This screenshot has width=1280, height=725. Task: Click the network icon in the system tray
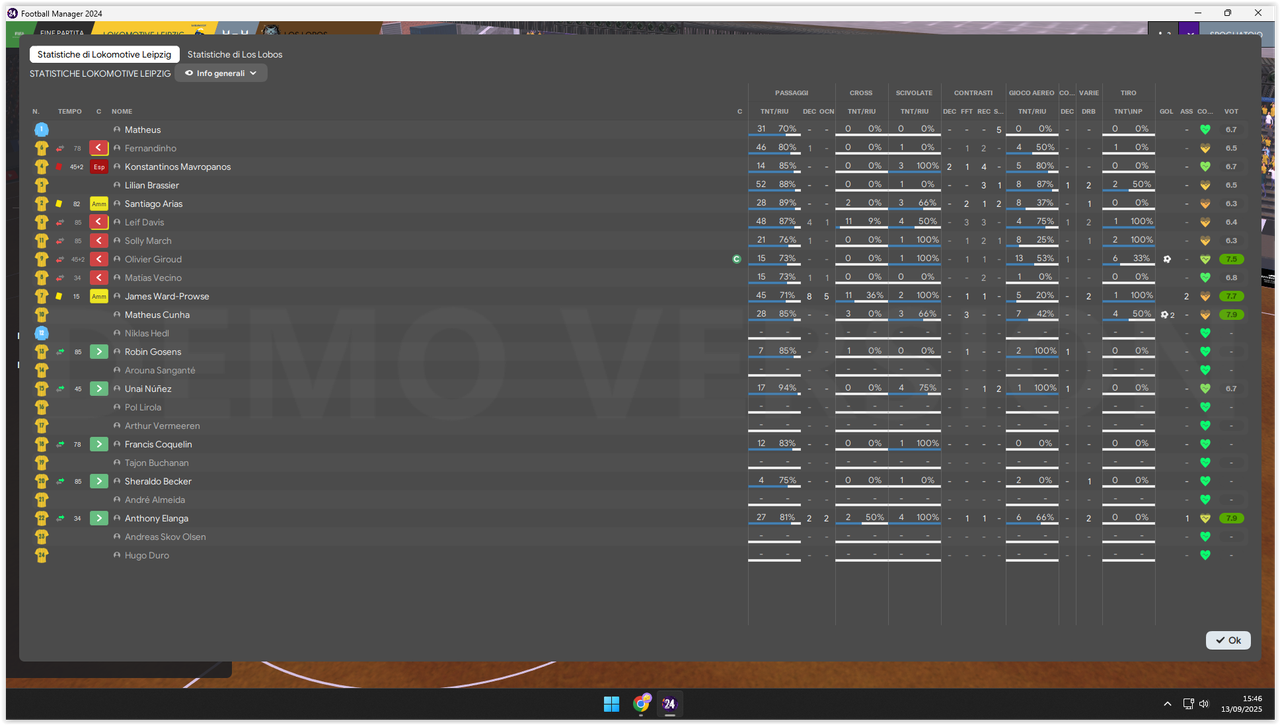(x=1188, y=704)
